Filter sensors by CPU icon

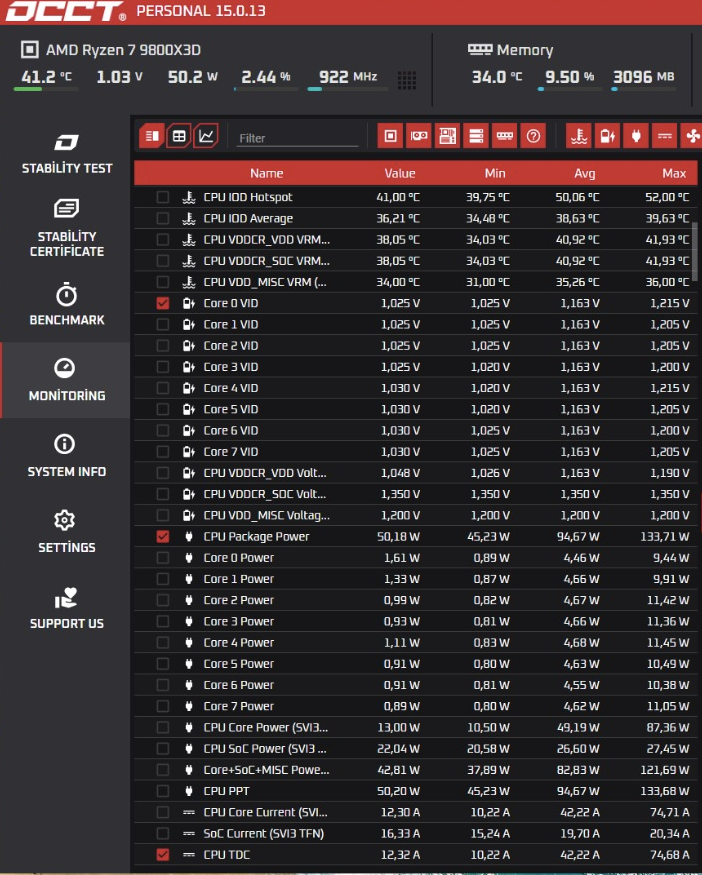tap(390, 136)
